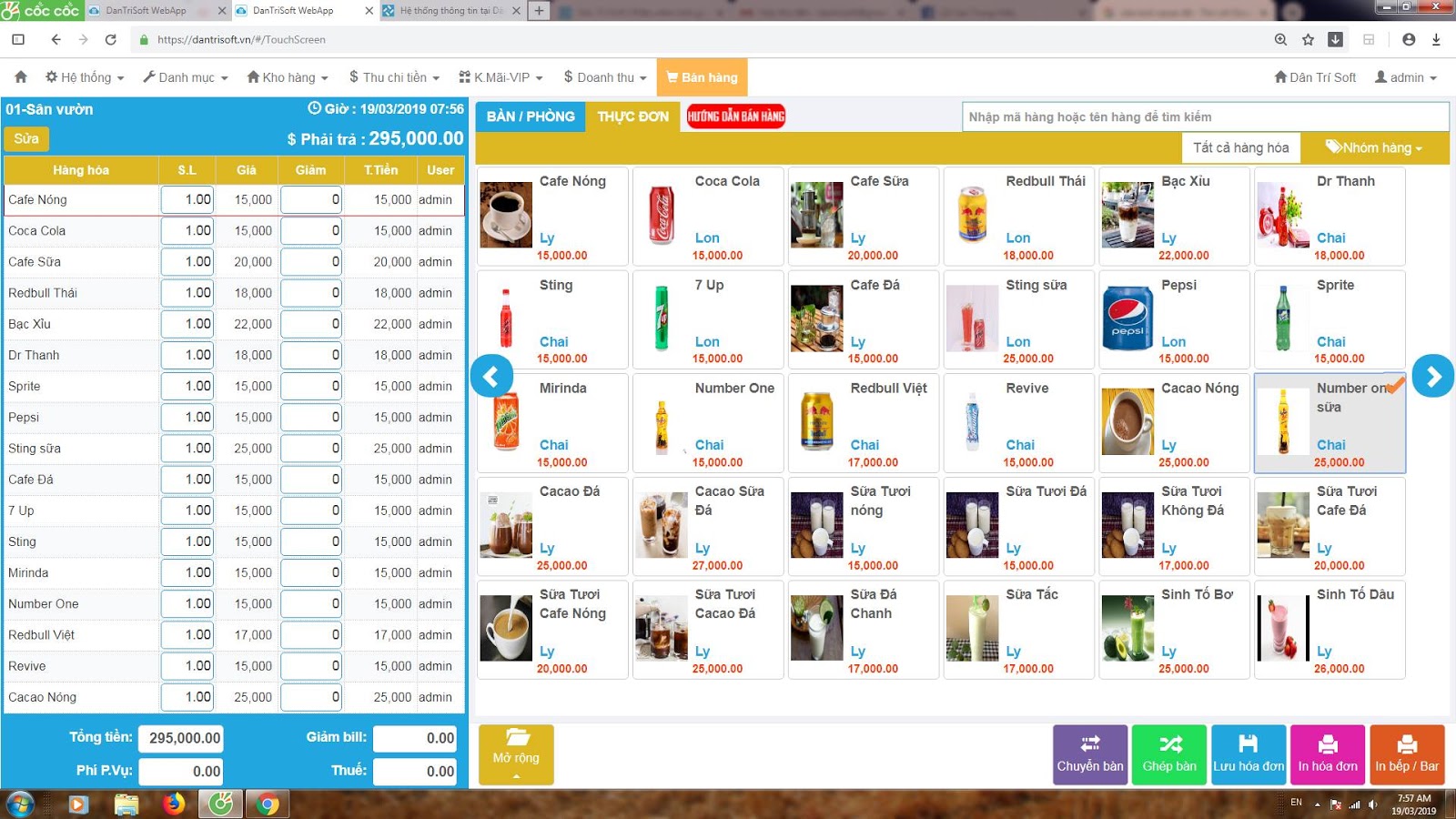Select the Pepsi product card
Image resolution: width=1456 pixels, height=819 pixels.
click(x=1175, y=319)
